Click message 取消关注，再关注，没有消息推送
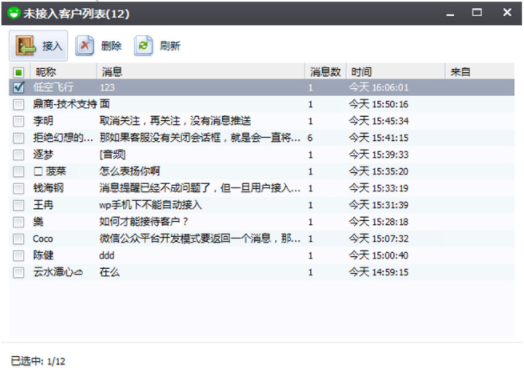 coord(175,121)
